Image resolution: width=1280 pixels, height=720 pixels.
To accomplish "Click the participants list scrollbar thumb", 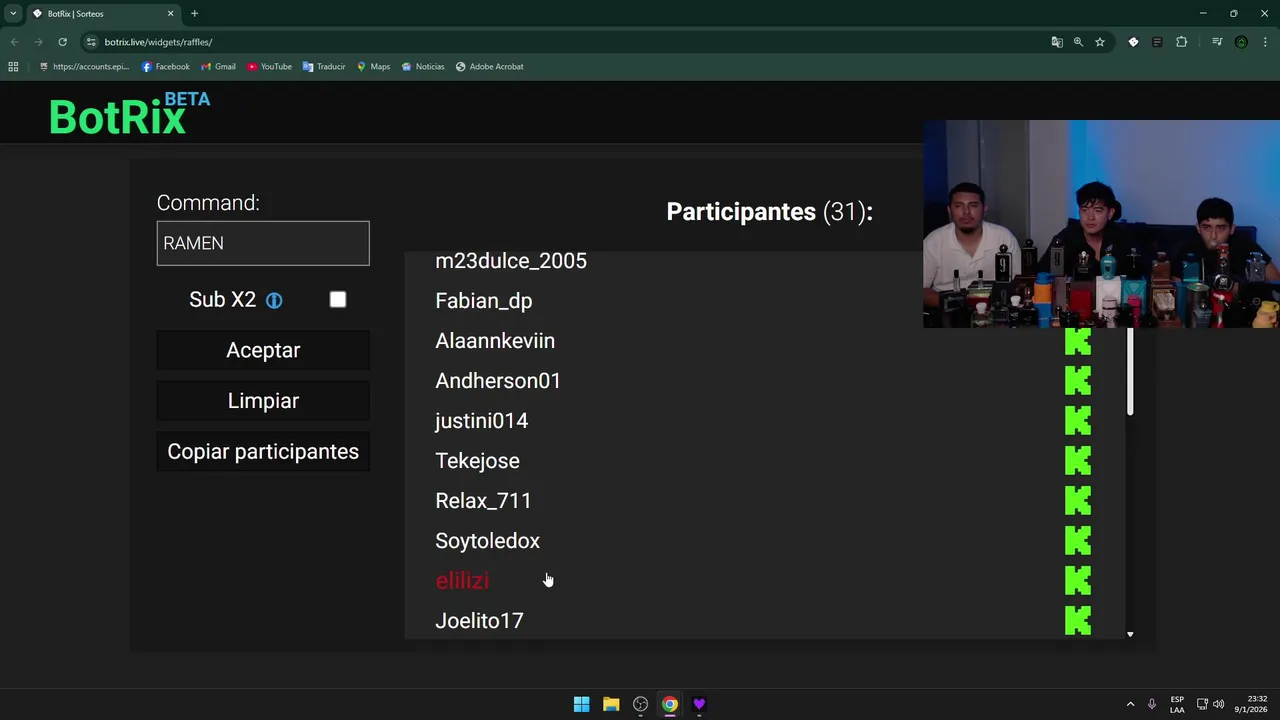I will click(1130, 371).
